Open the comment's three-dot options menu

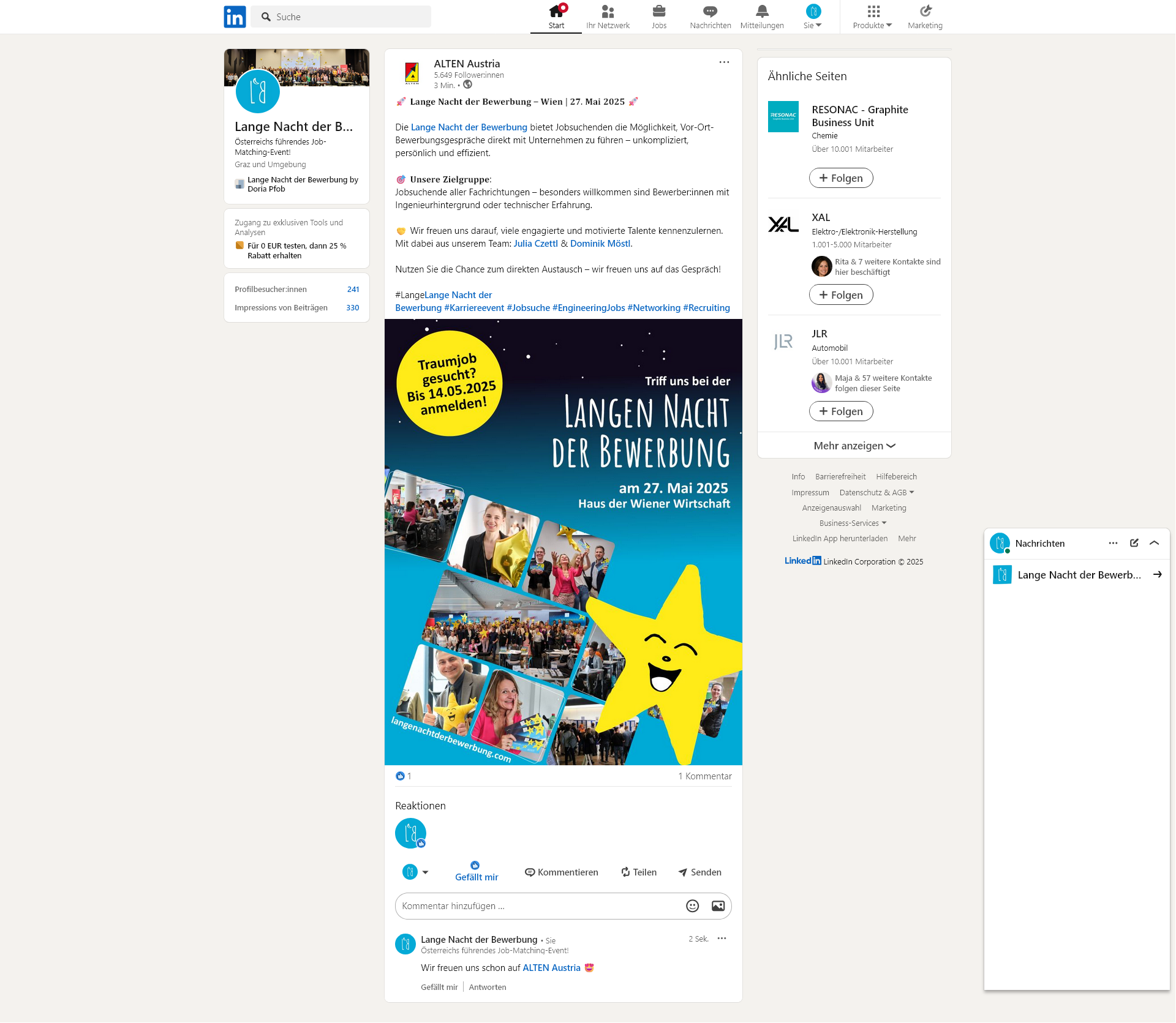click(722, 939)
